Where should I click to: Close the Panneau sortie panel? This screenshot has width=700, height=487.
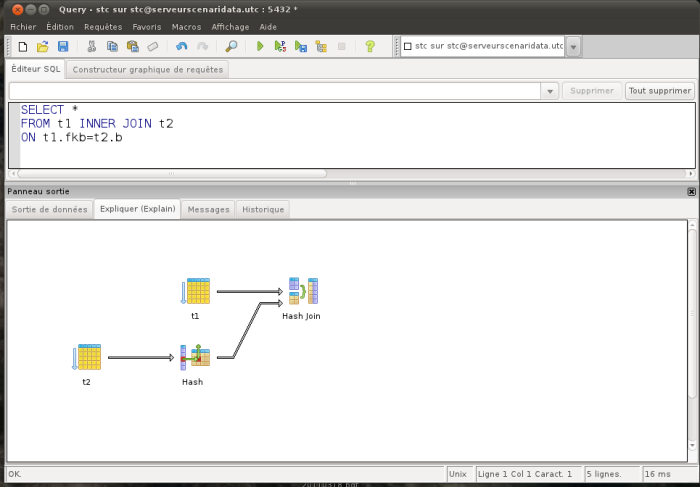691,191
